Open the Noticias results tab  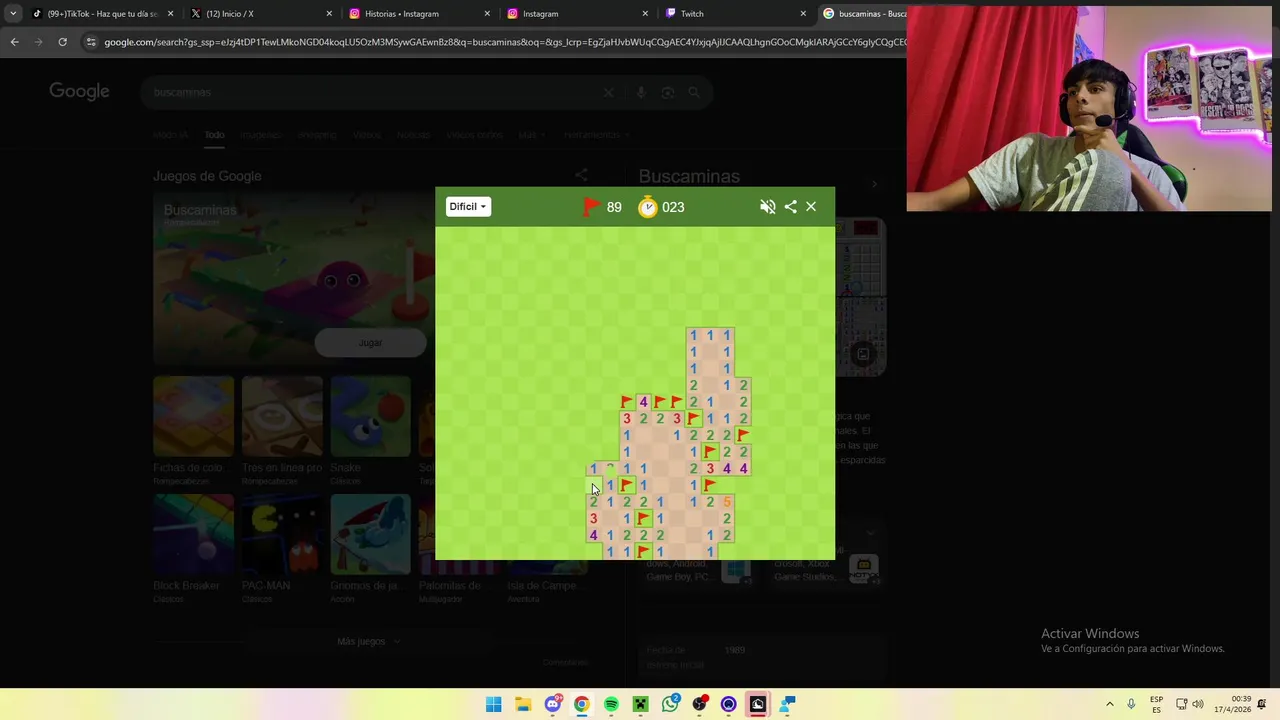click(413, 135)
